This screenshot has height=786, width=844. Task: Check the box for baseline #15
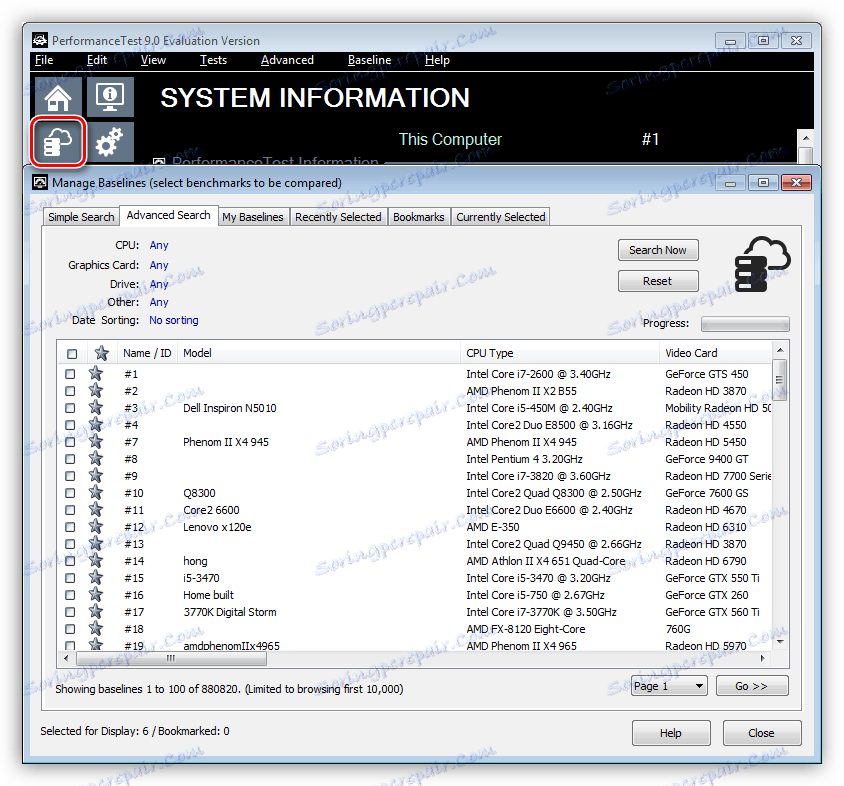pos(70,578)
